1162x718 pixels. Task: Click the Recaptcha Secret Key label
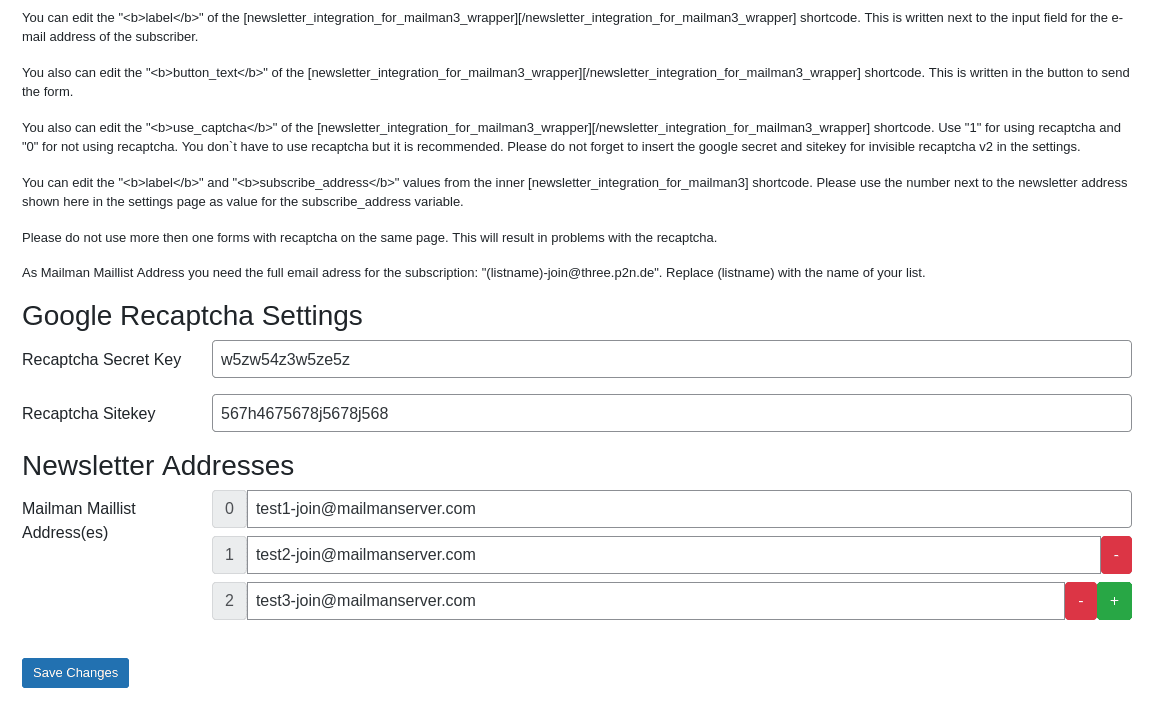(102, 359)
